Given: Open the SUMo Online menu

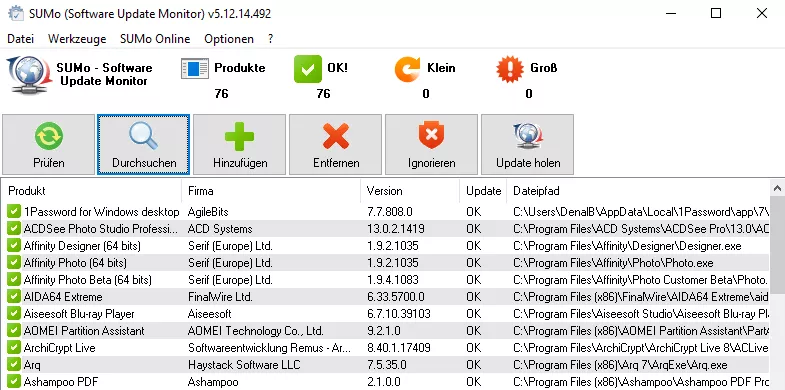Looking at the screenshot, I should point(155,39).
